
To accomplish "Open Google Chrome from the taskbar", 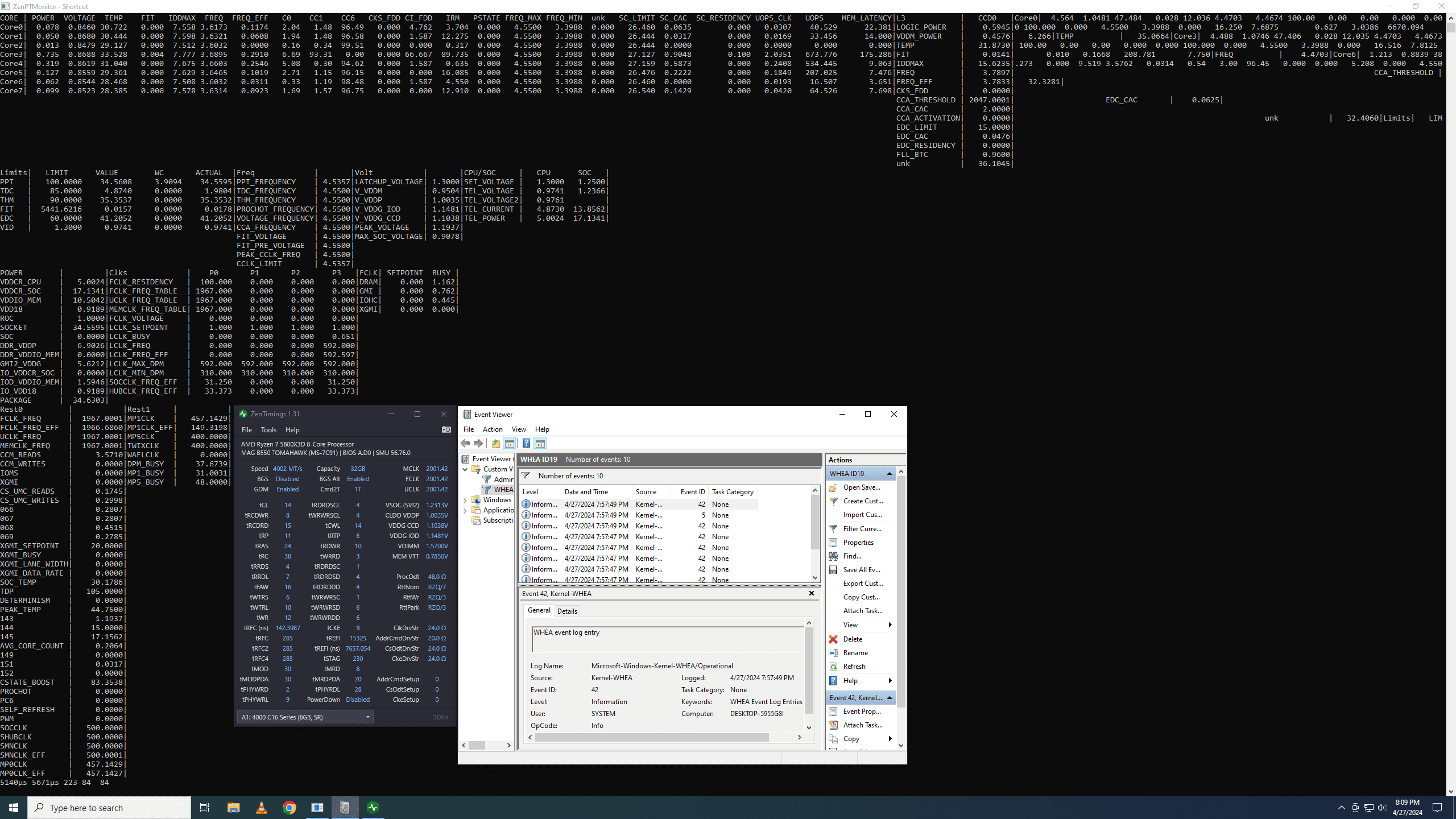I will point(289,808).
